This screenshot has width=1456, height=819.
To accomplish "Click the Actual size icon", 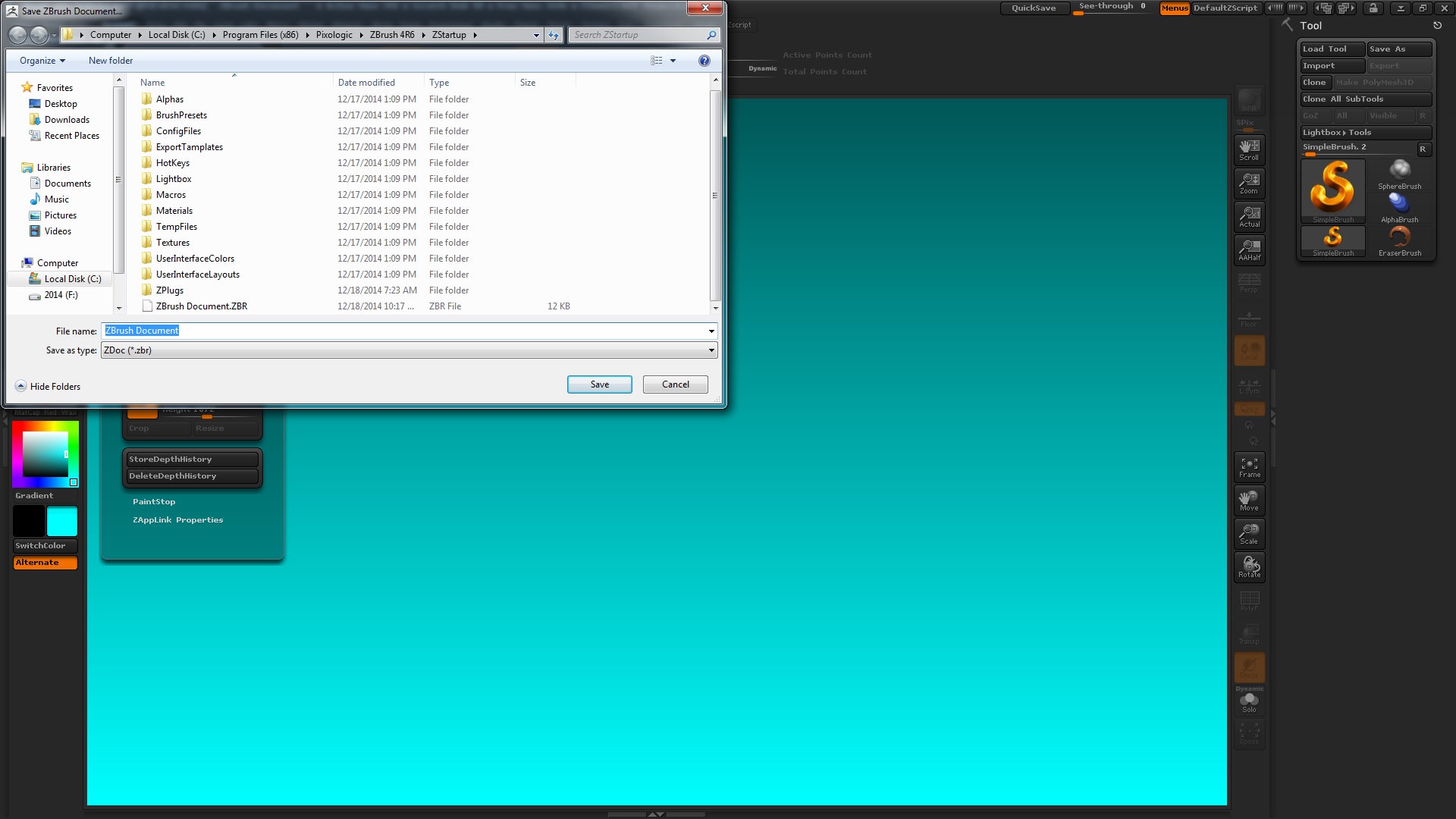I will [1249, 216].
